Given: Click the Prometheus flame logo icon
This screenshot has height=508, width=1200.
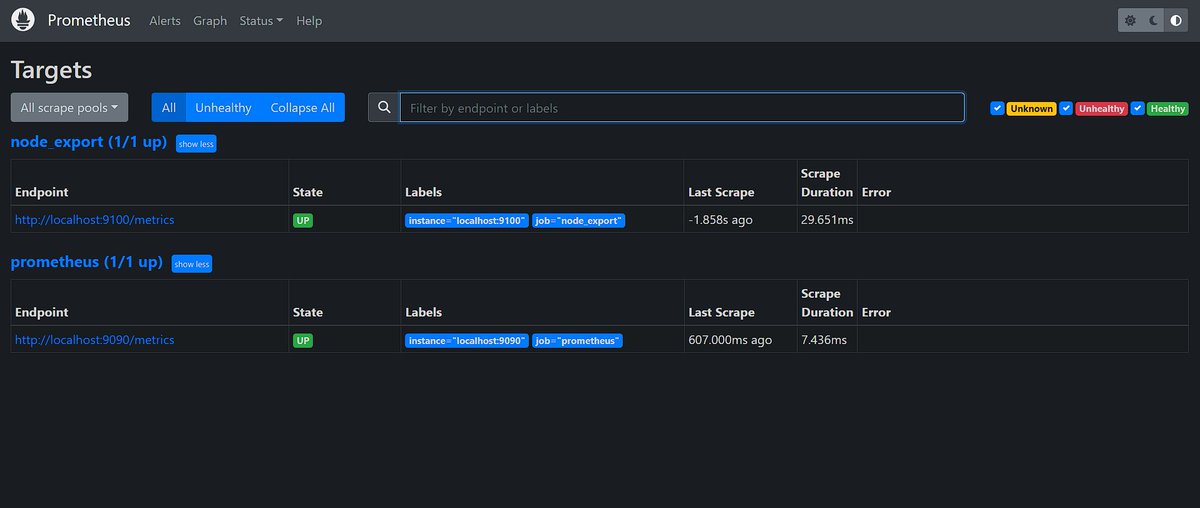Looking at the screenshot, I should [x=23, y=20].
